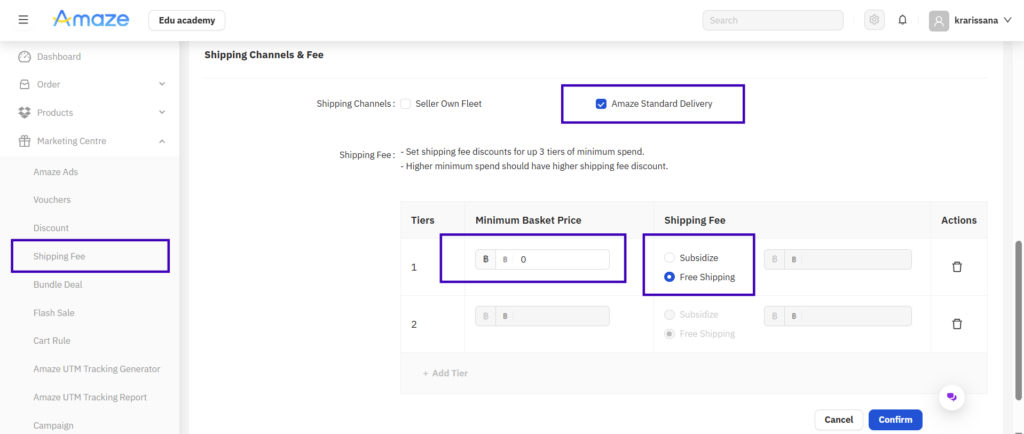Screen dimensions: 1024x434
Task: Open Amaze UTM Tracking Report
Action: [90, 397]
